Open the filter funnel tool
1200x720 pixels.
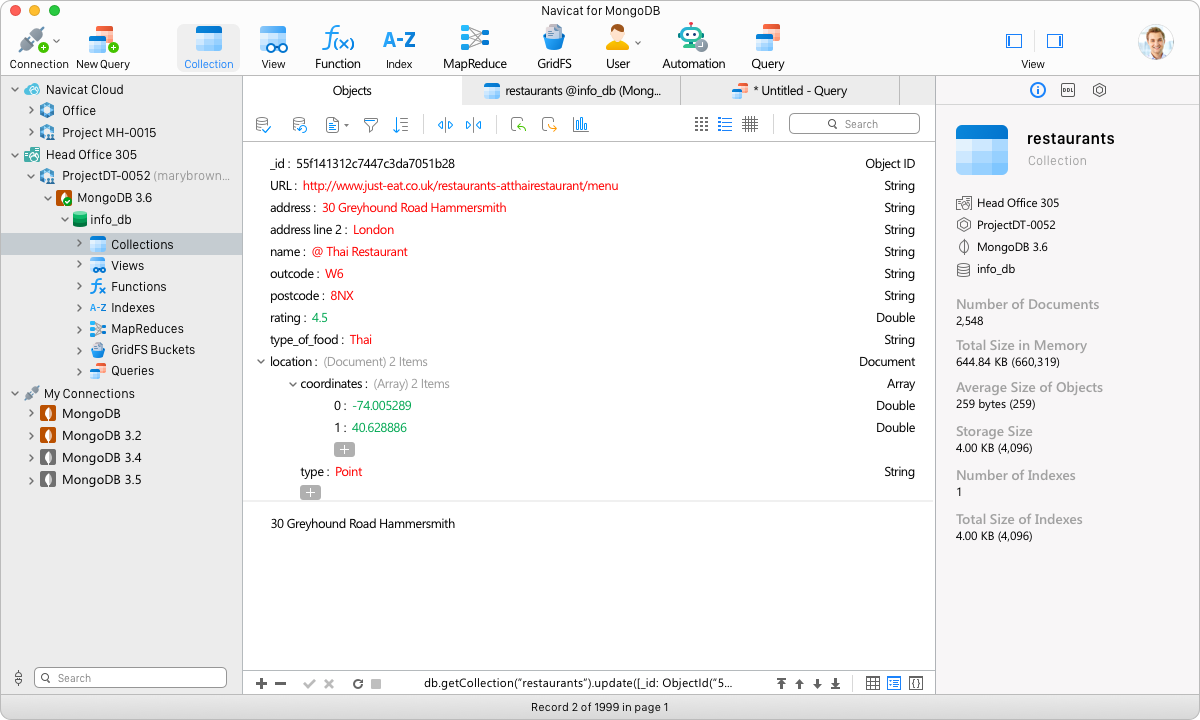coord(371,125)
